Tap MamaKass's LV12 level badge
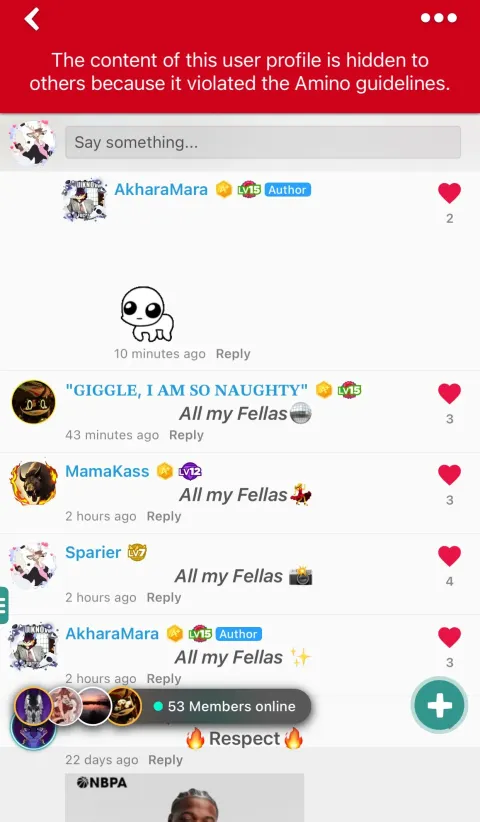The width and height of the screenshot is (480, 822). tap(190, 471)
